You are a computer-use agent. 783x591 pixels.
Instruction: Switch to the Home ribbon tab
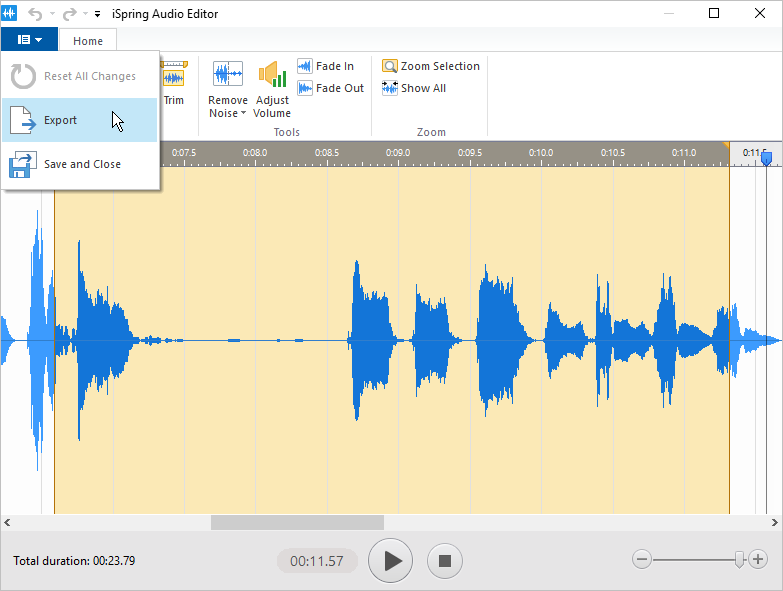pos(88,41)
